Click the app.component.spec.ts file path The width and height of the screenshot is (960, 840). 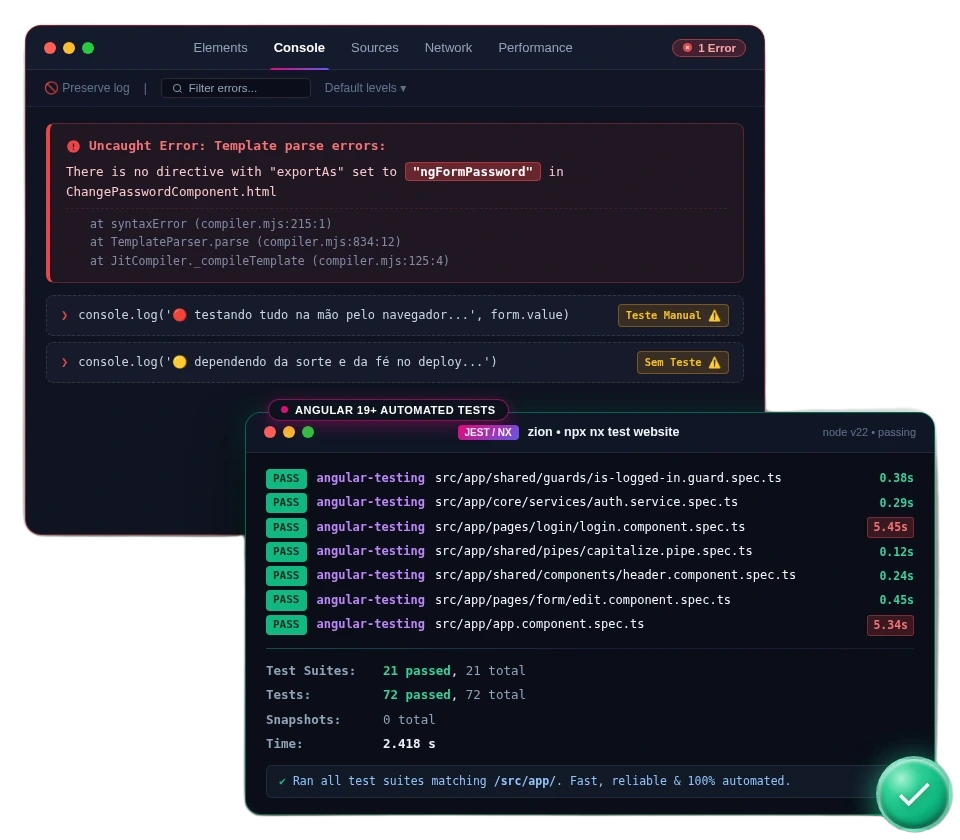539,624
